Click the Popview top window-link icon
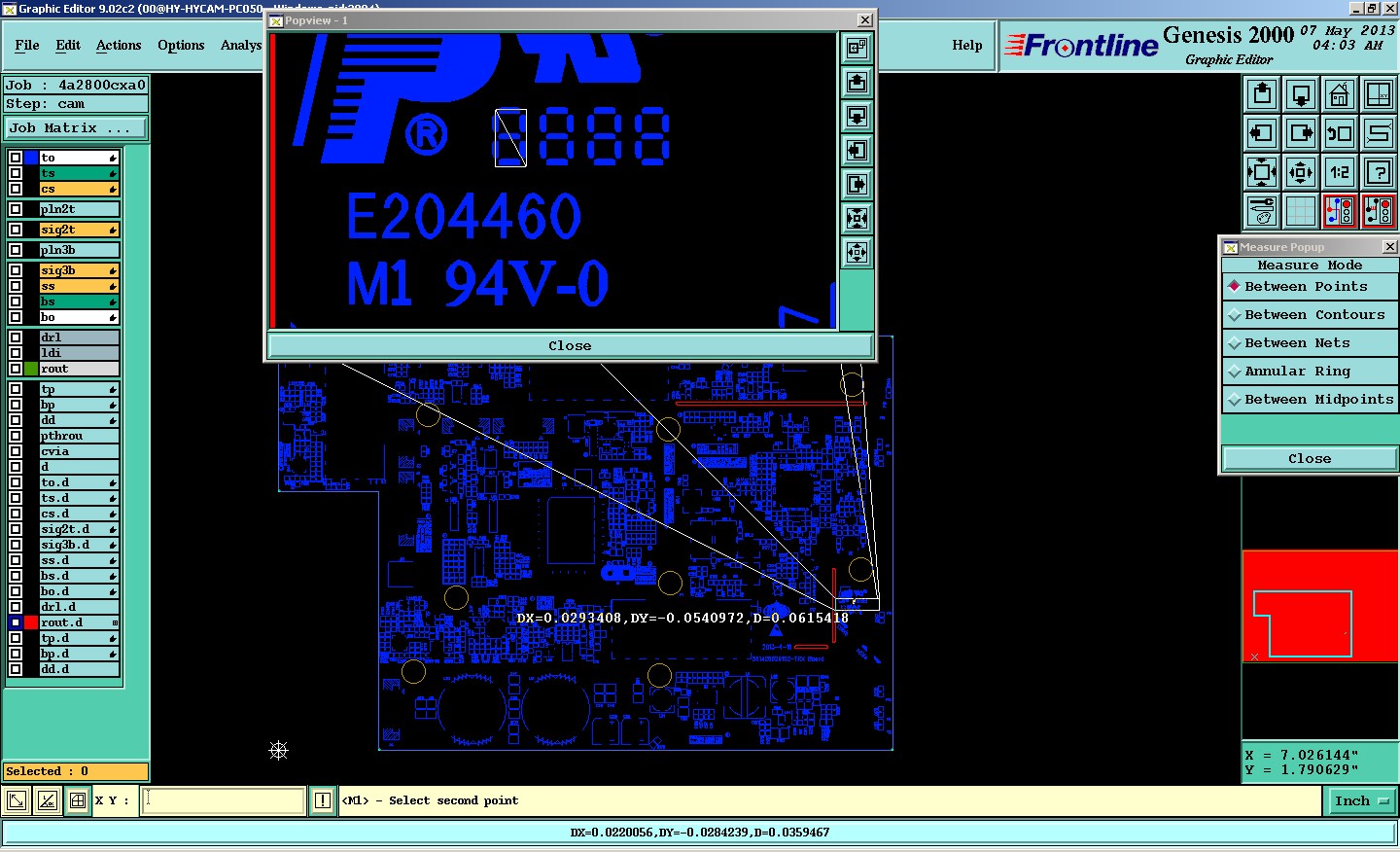The image size is (1400, 852). click(857, 48)
